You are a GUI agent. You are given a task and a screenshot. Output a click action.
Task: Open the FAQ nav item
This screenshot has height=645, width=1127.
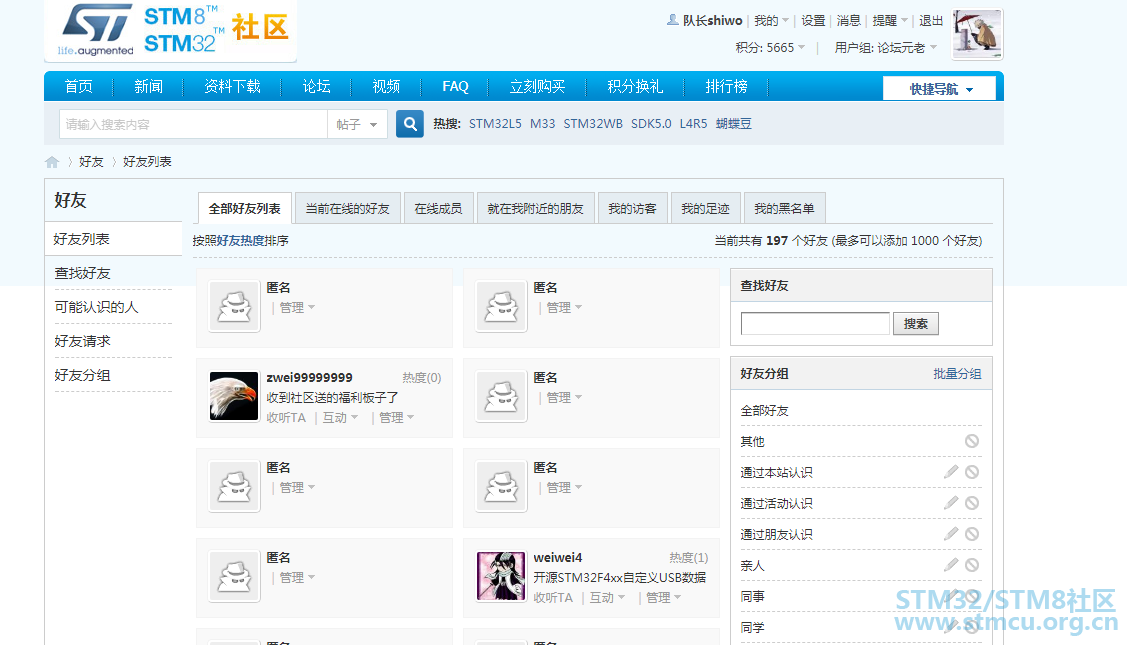coord(455,86)
